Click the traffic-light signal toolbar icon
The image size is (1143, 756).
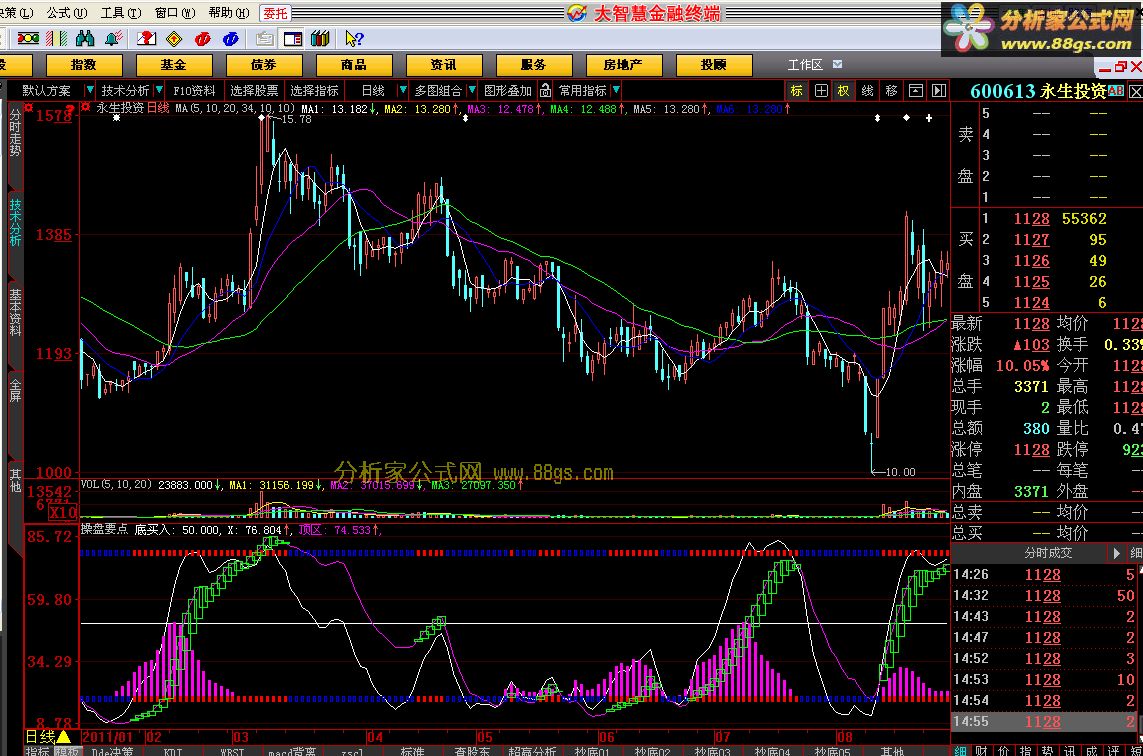pos(28,39)
